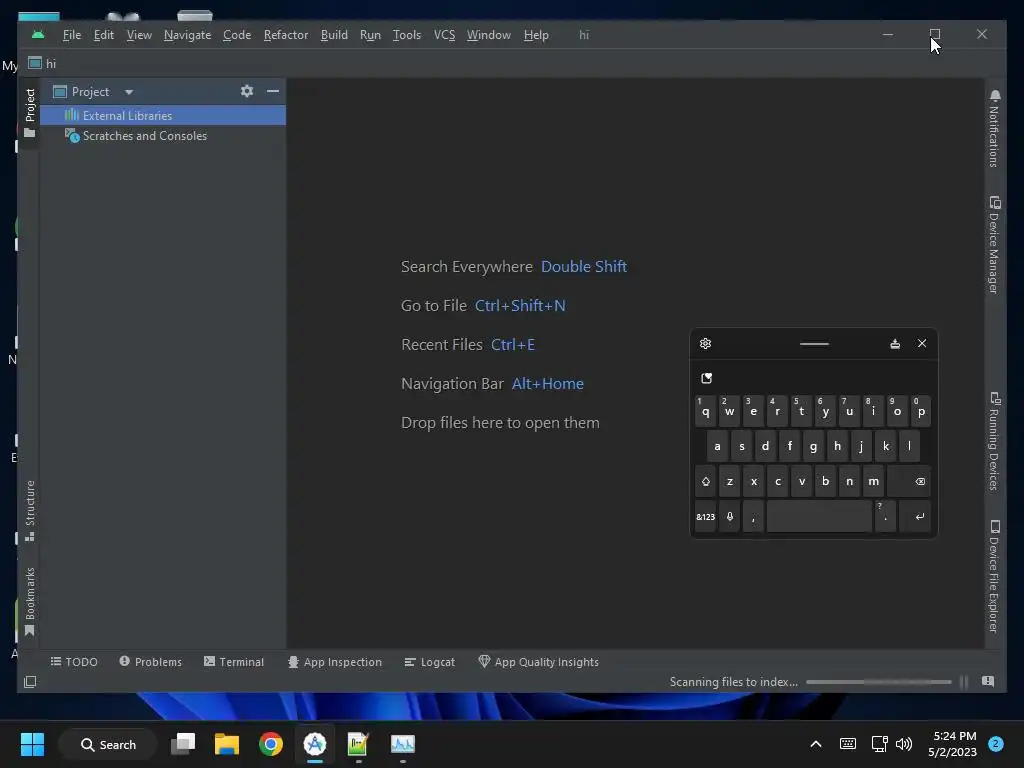The image size is (1024, 768).
Task: Toggle the Project side tab
Action: (x=29, y=114)
